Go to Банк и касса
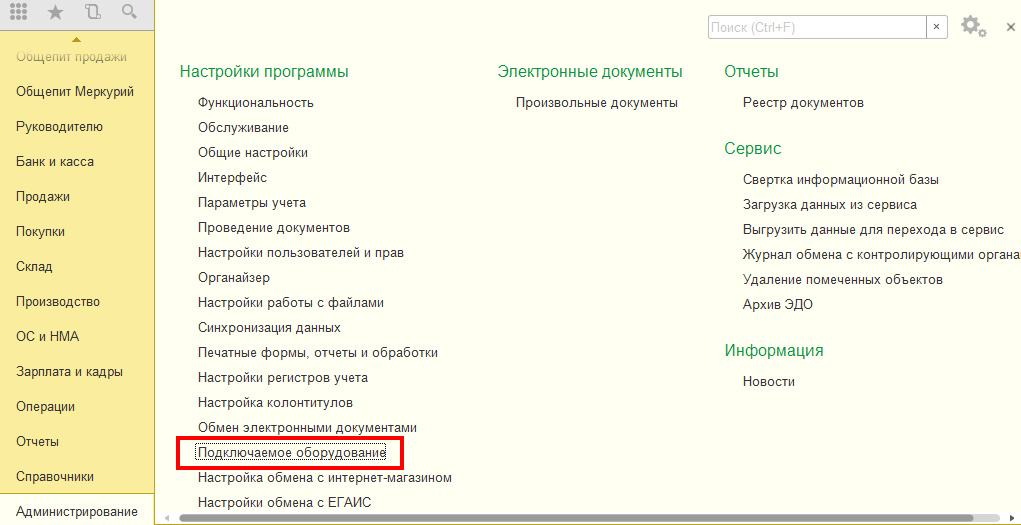The height and width of the screenshot is (525, 1021). 55,162
